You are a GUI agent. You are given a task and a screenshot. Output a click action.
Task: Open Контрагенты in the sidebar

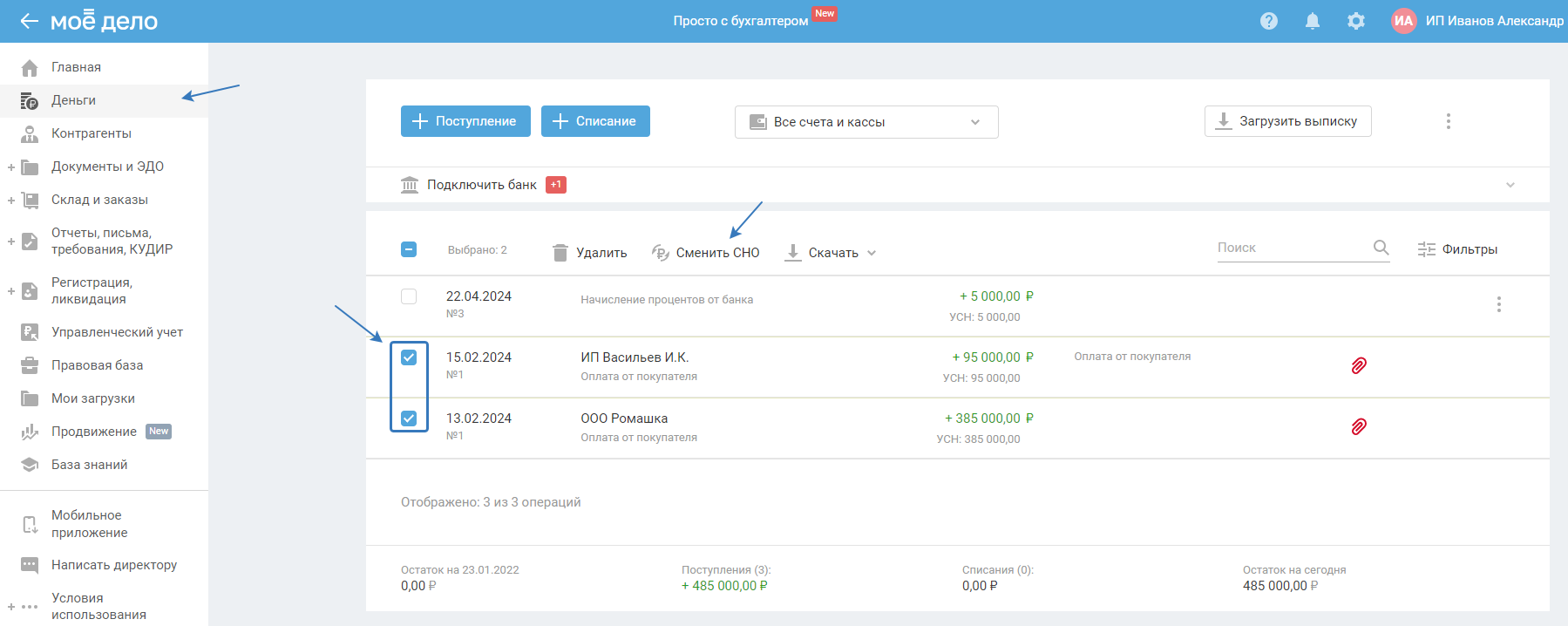coord(92,133)
